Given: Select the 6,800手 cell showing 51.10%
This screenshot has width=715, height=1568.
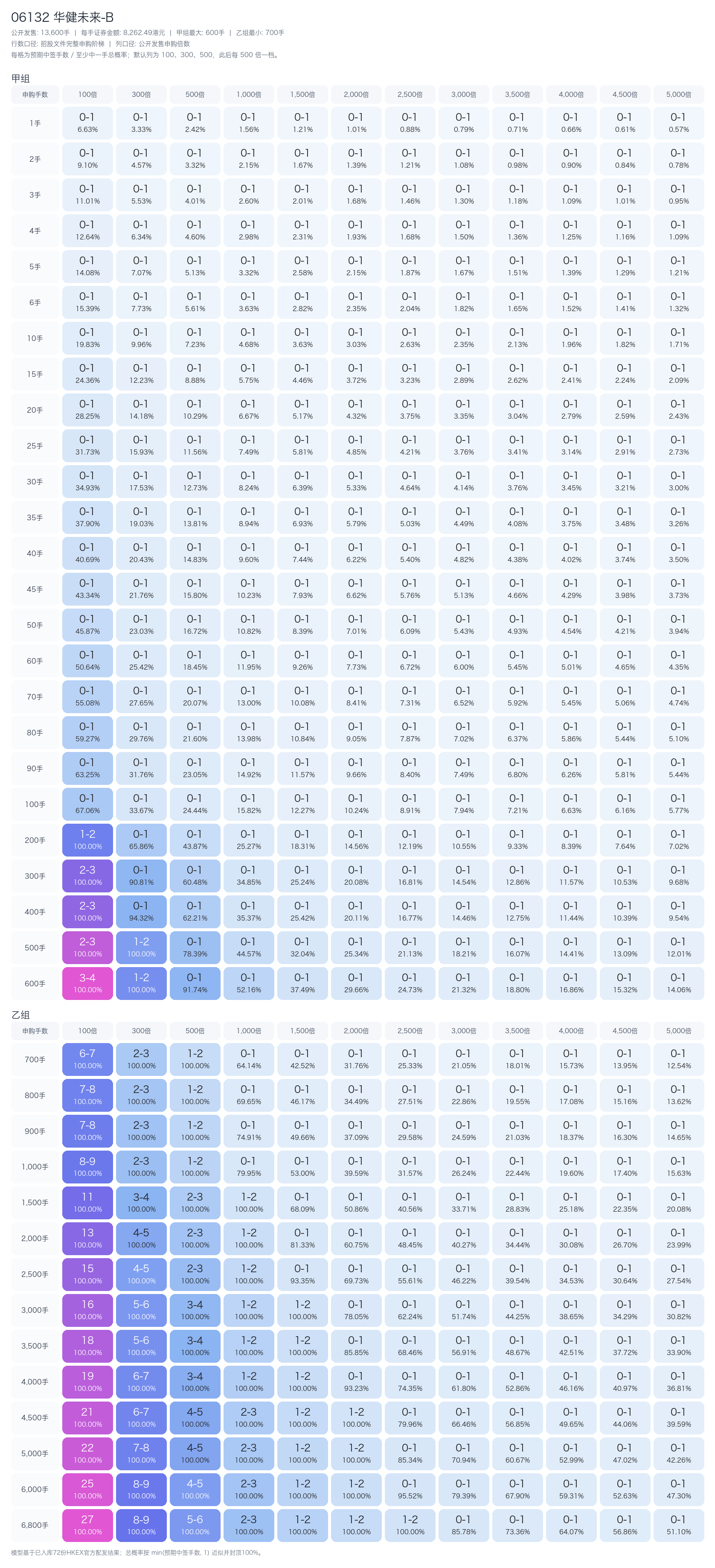Looking at the screenshot, I should tap(678, 1525).
